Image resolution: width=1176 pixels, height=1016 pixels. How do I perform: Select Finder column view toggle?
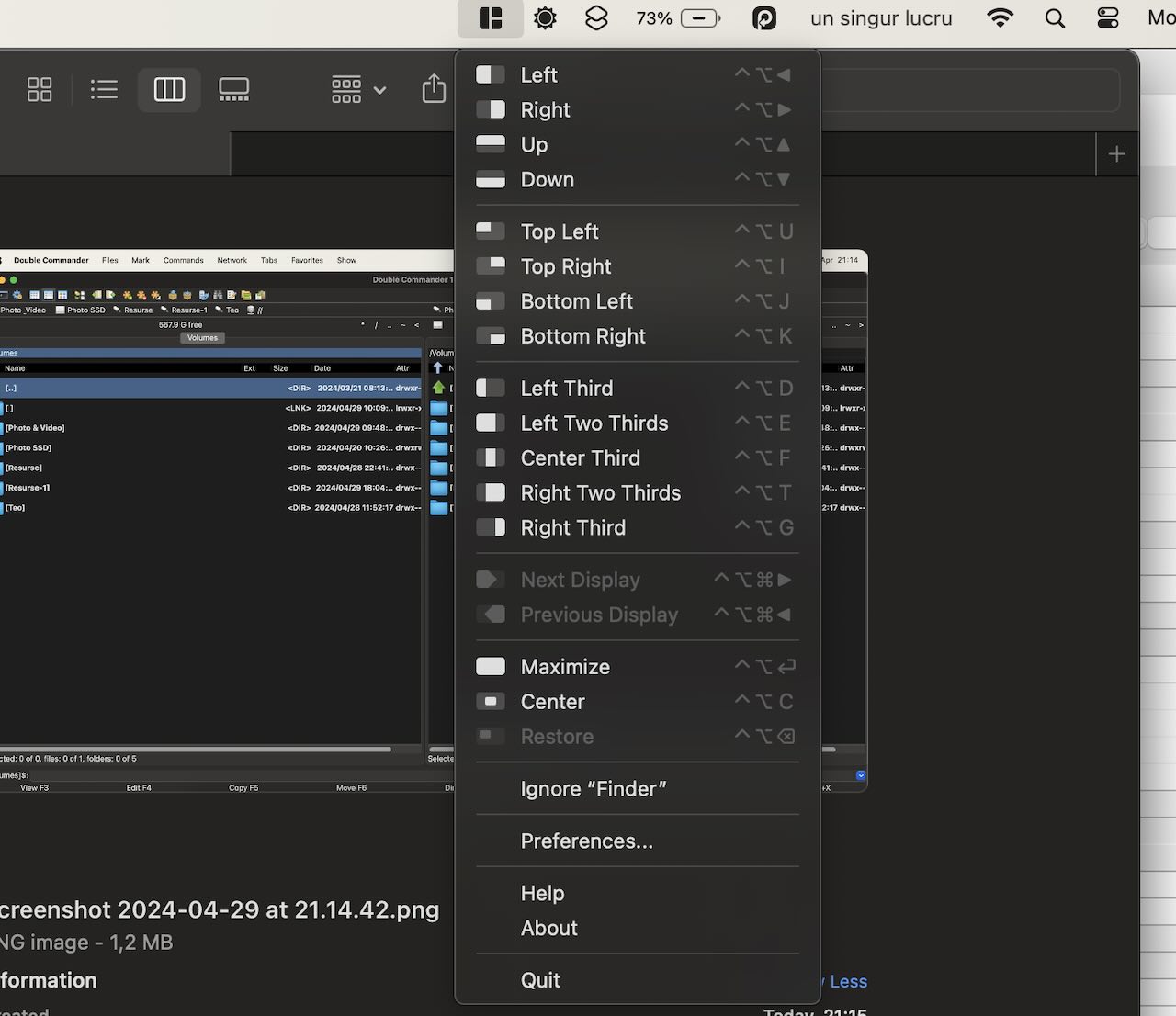[x=169, y=89]
